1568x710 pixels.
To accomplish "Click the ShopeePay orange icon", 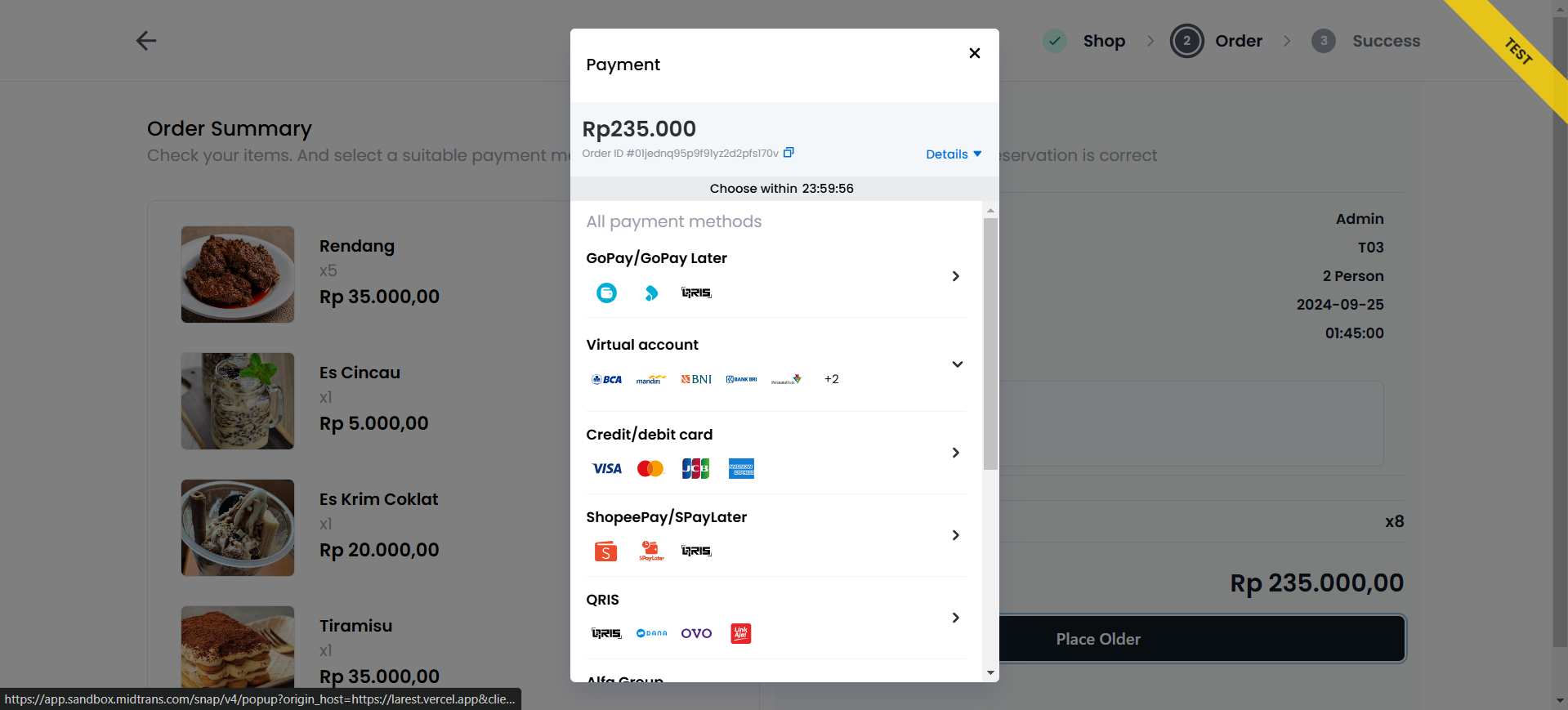I will (x=605, y=551).
